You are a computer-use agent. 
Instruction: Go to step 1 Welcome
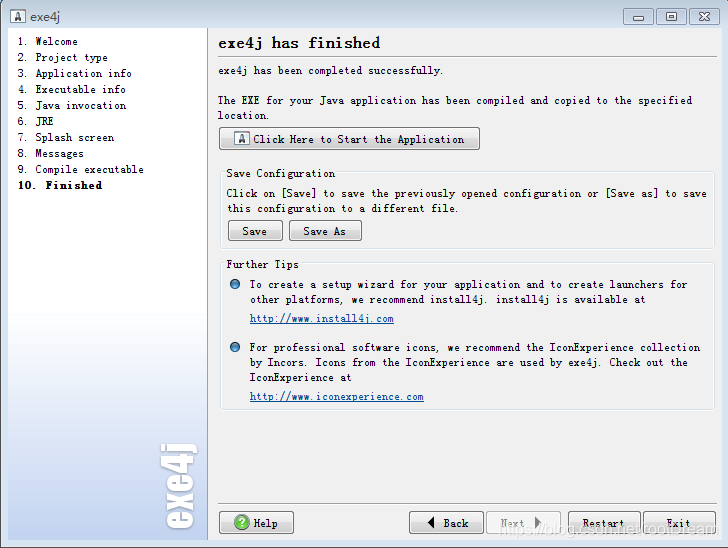(47, 41)
